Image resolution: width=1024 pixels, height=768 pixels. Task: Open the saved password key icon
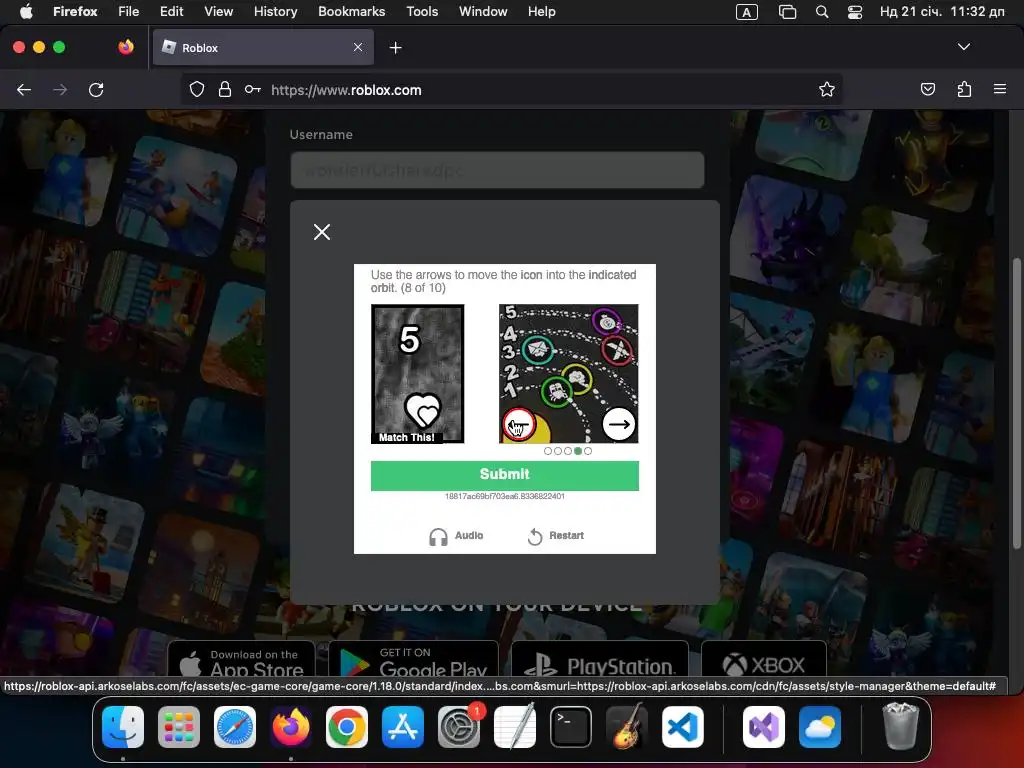[x=253, y=89]
